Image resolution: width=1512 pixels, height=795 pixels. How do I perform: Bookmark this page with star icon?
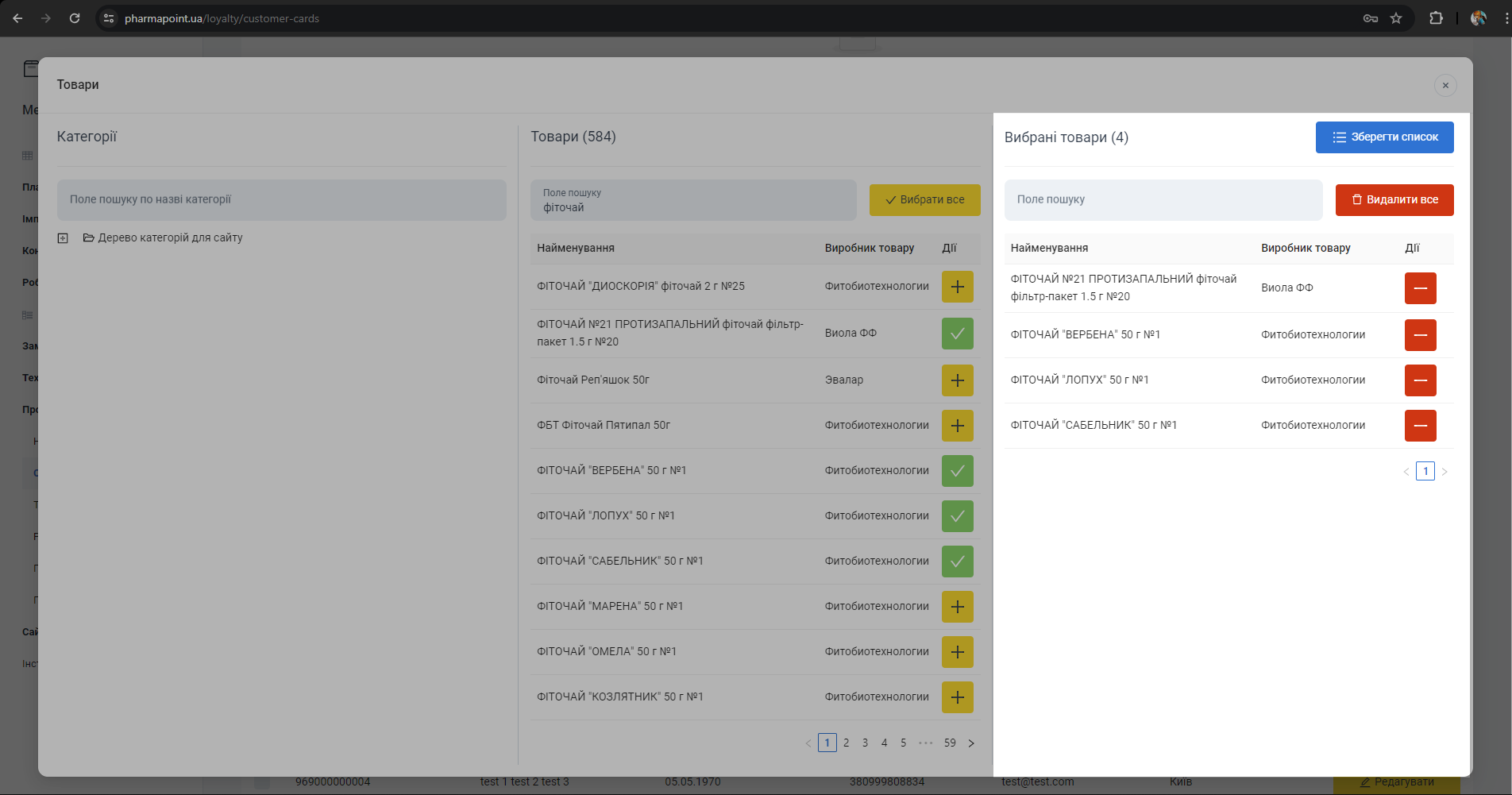click(x=1396, y=18)
